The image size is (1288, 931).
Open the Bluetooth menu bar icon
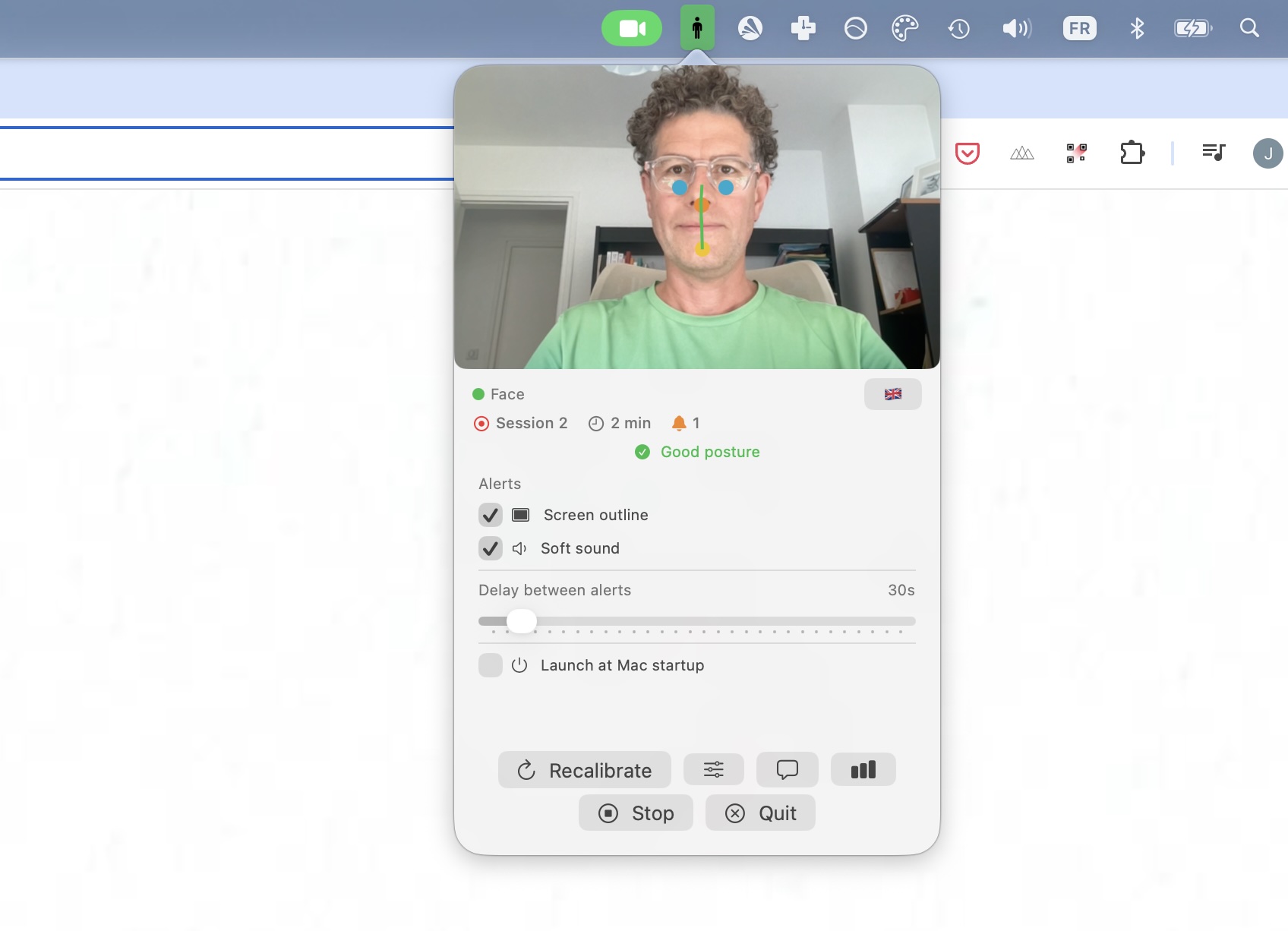pyautogui.click(x=1137, y=29)
